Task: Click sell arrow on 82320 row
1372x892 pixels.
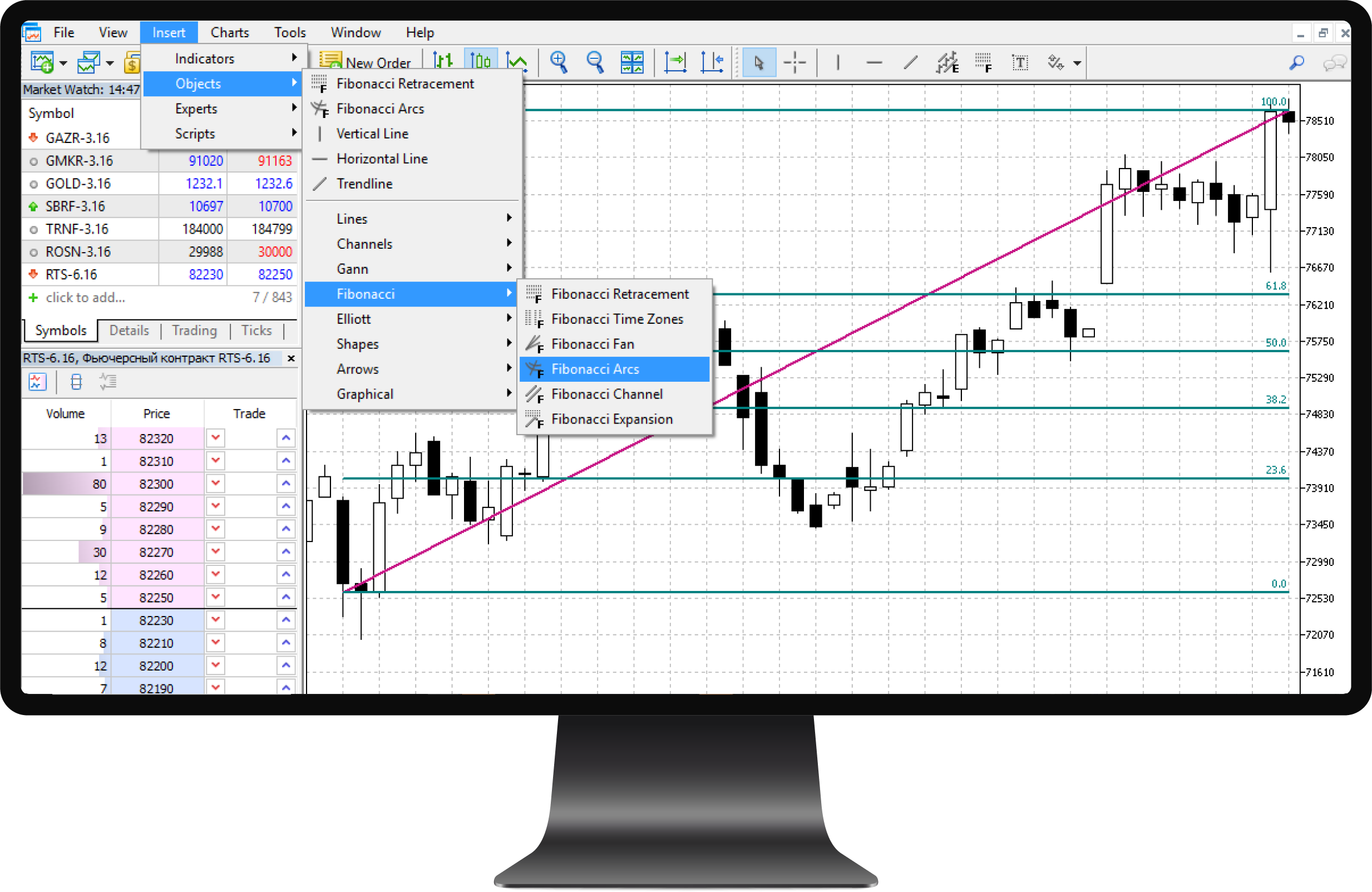Action: 216,437
